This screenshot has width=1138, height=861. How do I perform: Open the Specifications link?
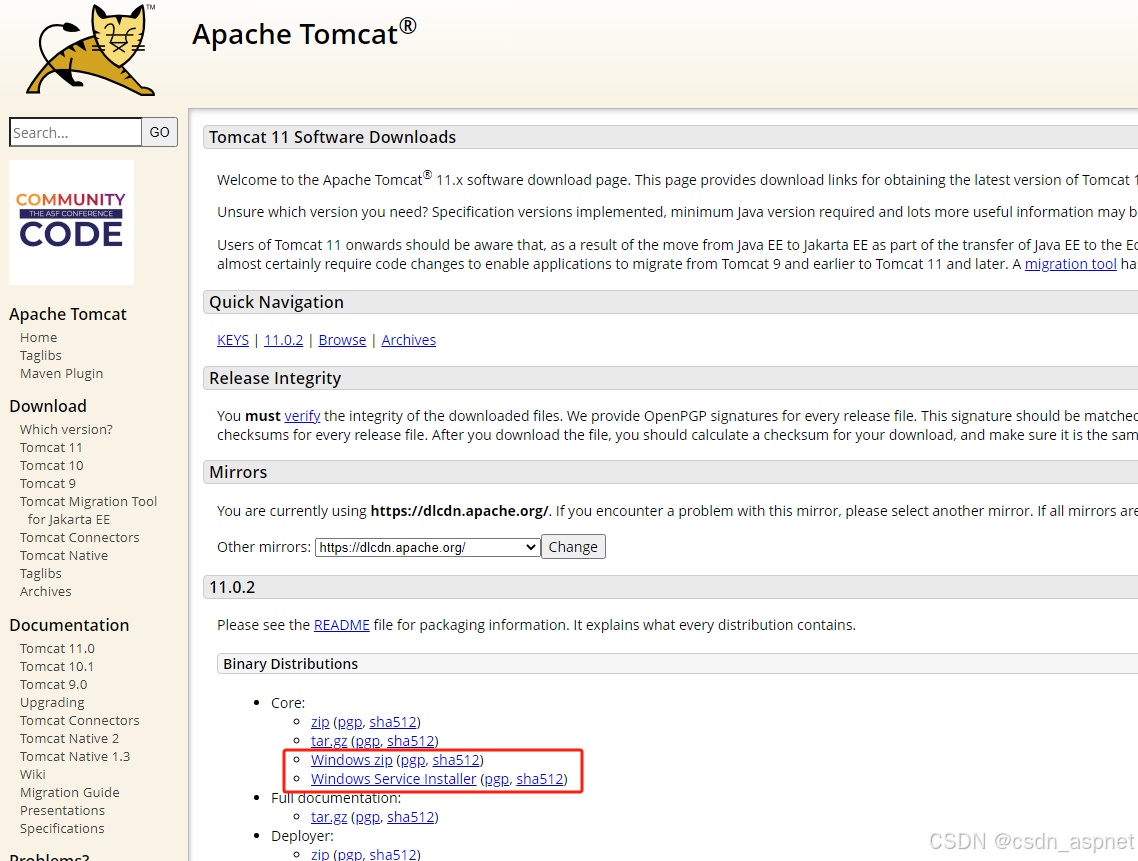[62, 829]
